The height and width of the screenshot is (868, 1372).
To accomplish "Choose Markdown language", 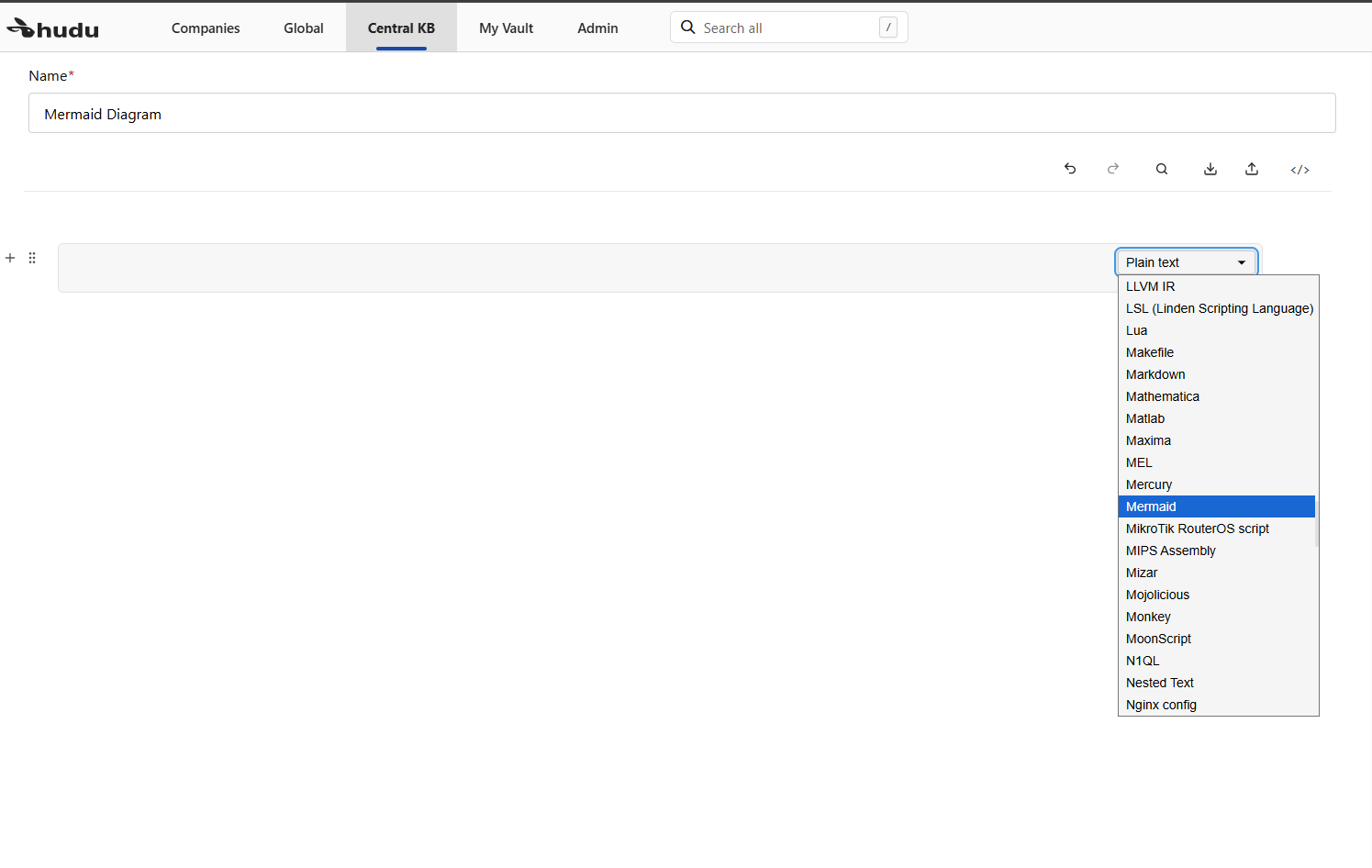I will 1217,374.
